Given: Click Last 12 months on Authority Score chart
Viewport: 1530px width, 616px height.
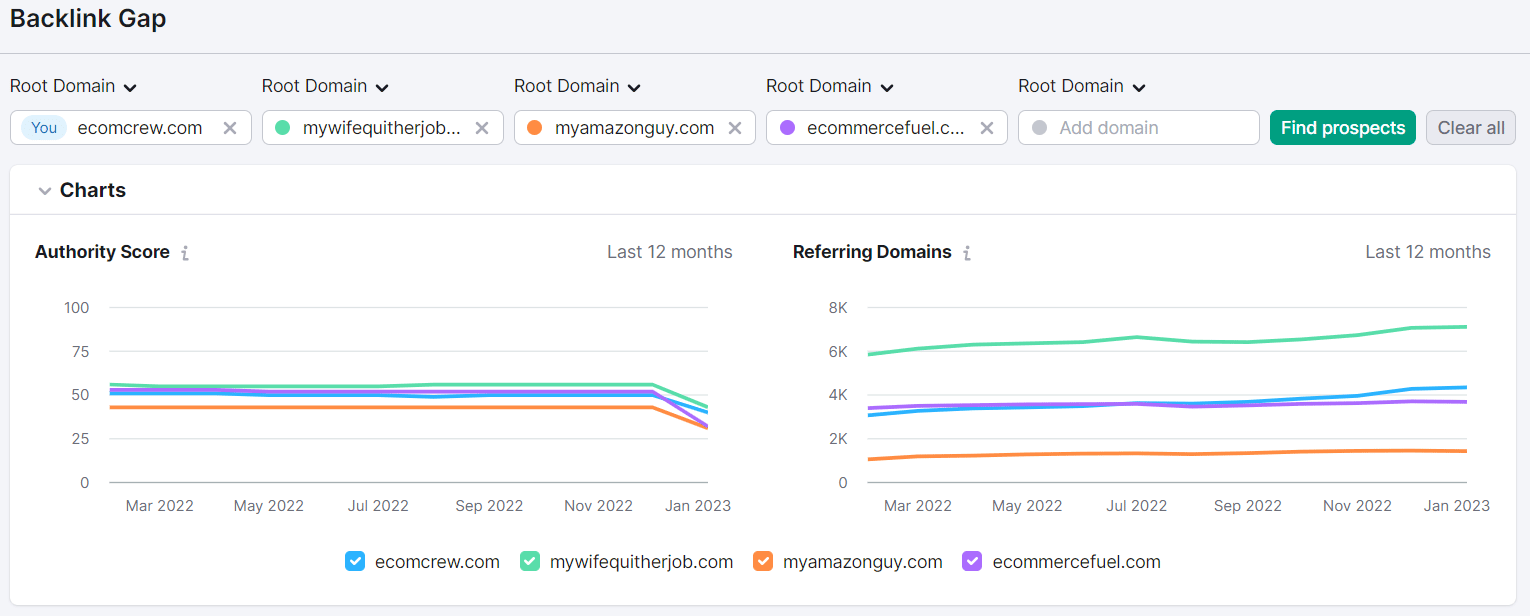Looking at the screenshot, I should point(670,252).
